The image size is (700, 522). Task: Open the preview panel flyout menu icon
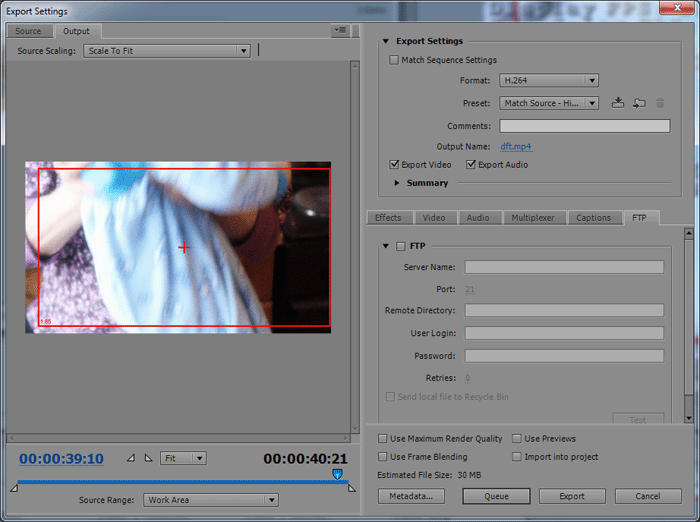pyautogui.click(x=341, y=31)
